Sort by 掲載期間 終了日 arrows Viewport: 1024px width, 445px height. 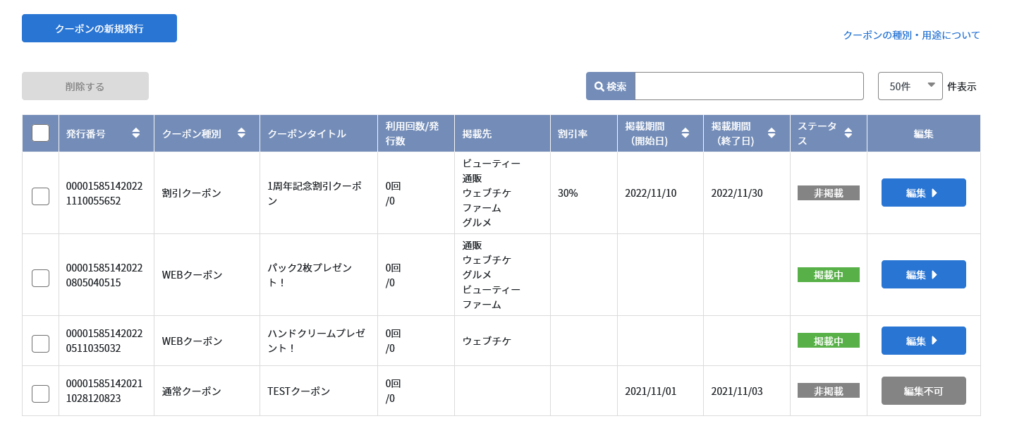[771, 133]
